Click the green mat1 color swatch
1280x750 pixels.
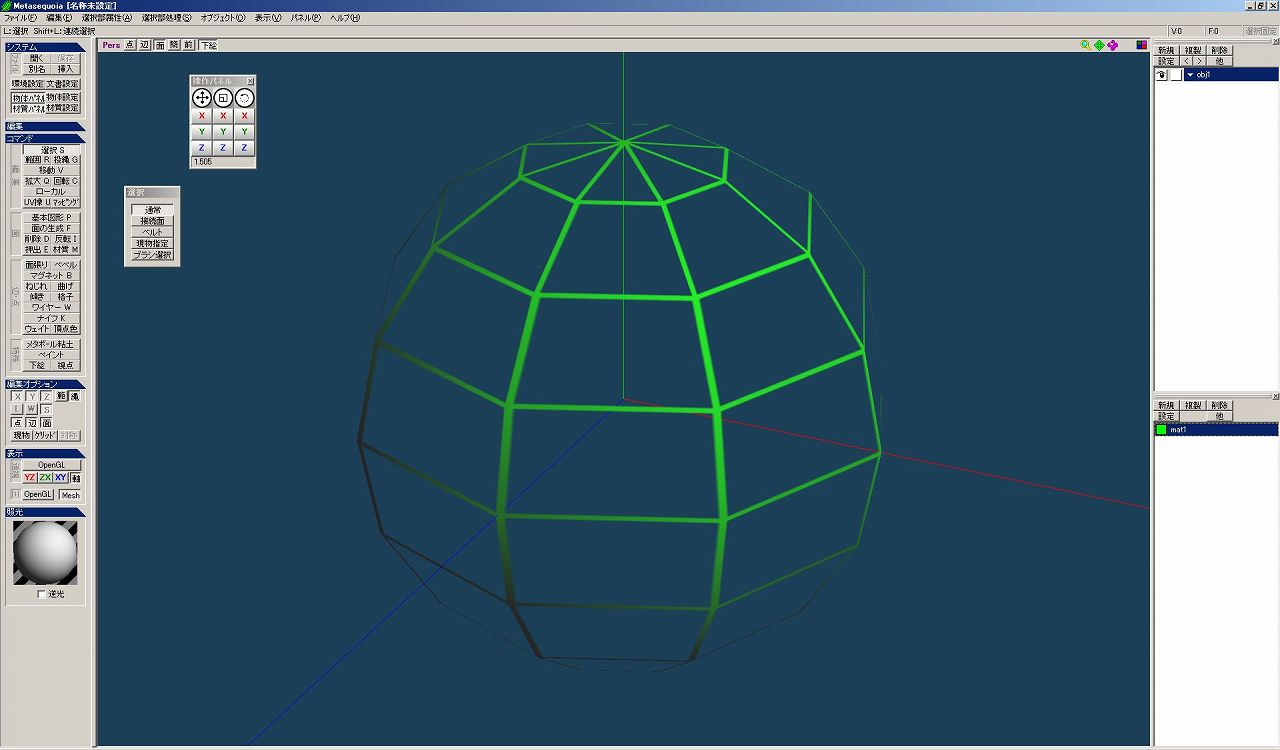tap(1162, 430)
